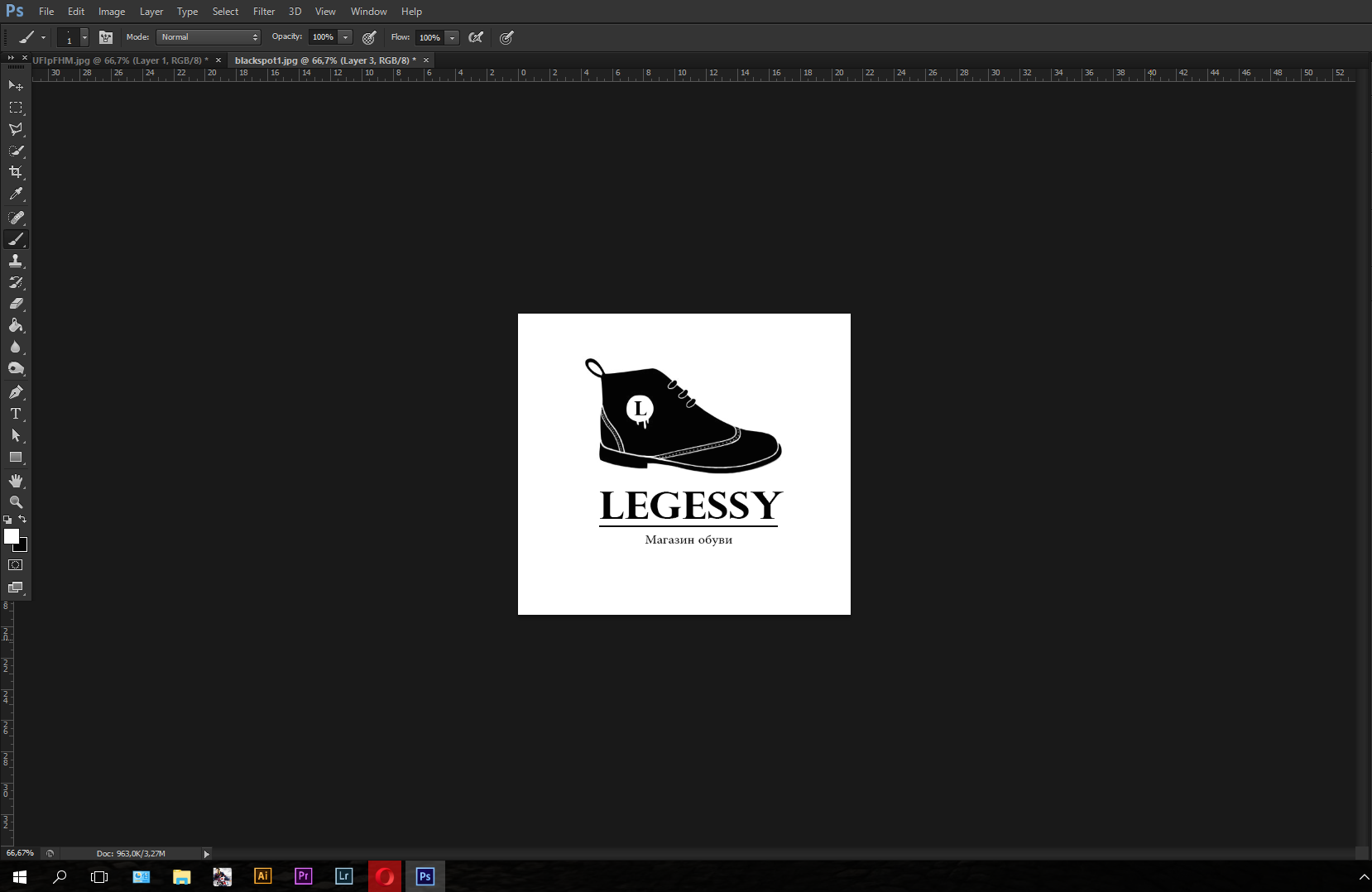Select the Zoom tool
This screenshot has width=1372, height=892.
click(x=16, y=502)
